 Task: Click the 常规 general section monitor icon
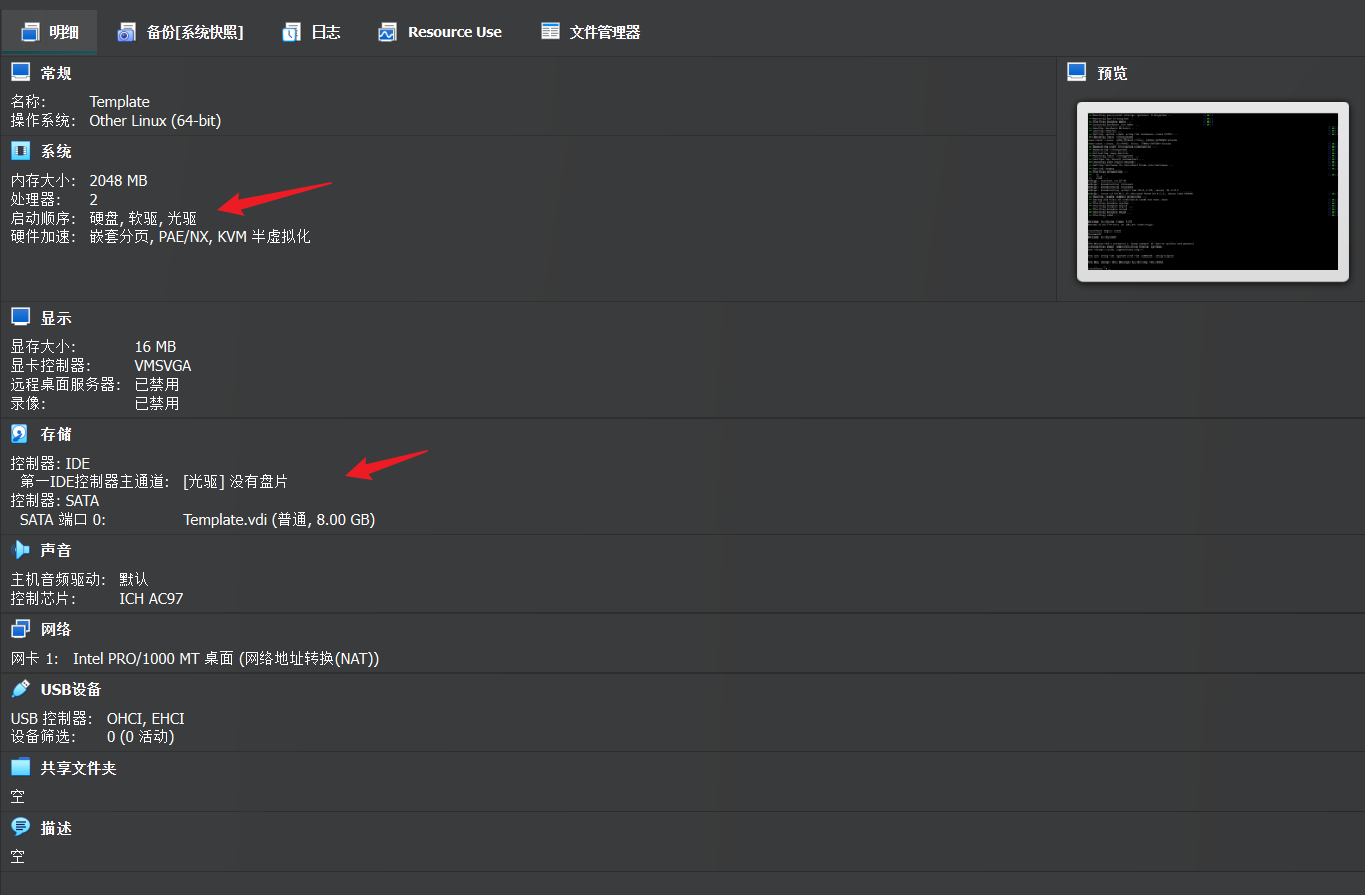pos(20,72)
